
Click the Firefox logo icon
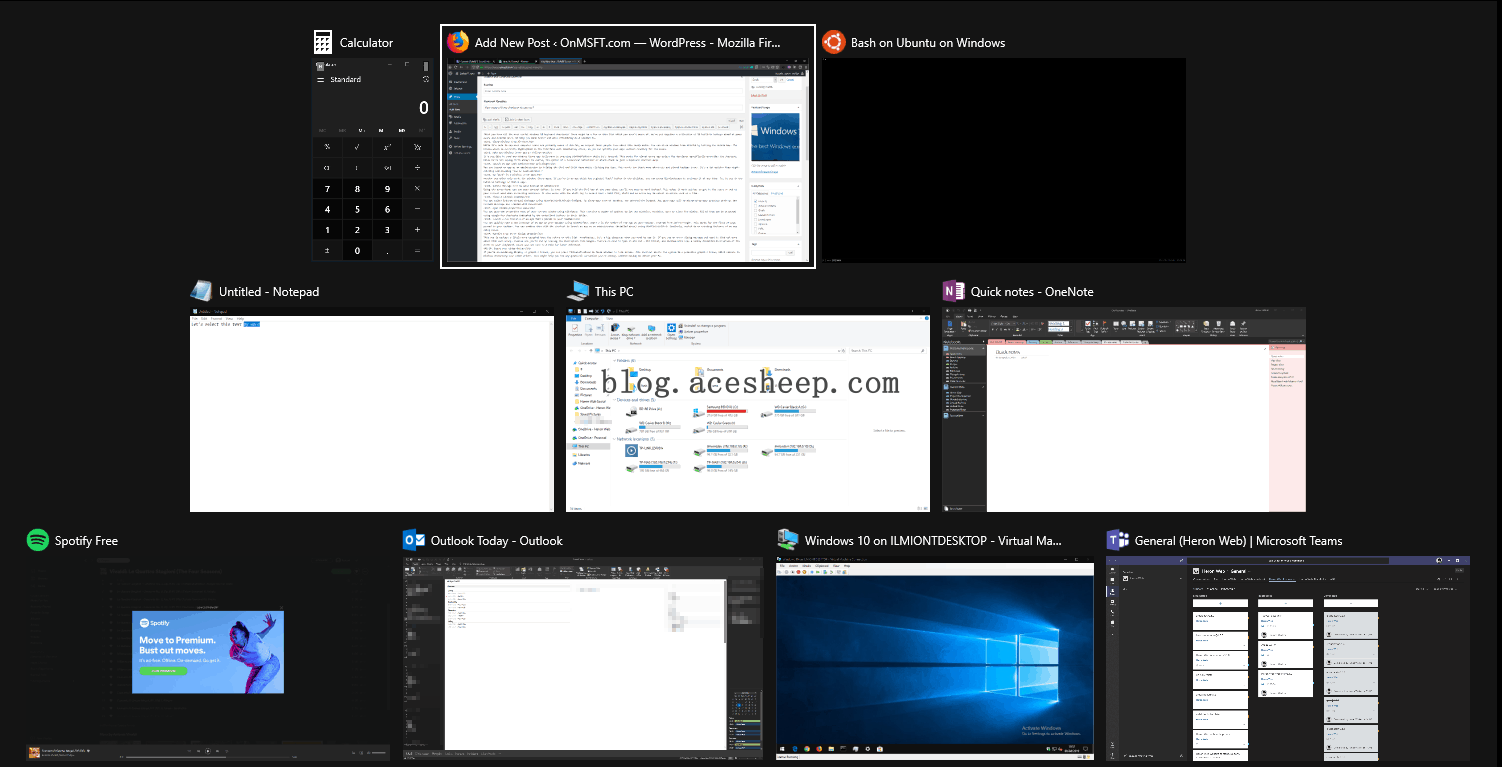pyautogui.click(x=458, y=42)
